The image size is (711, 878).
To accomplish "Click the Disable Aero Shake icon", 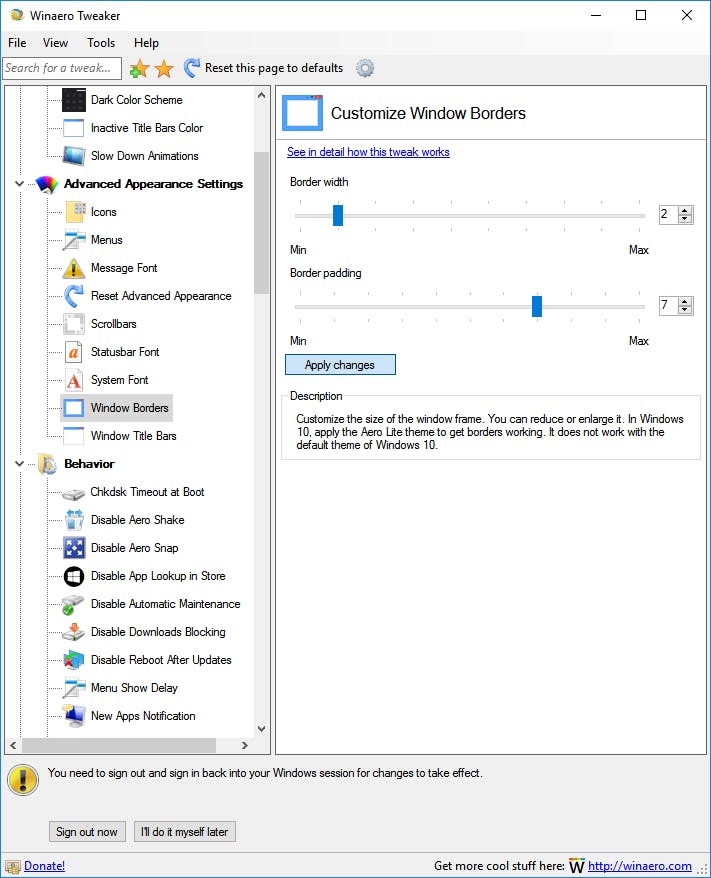I will click(74, 520).
